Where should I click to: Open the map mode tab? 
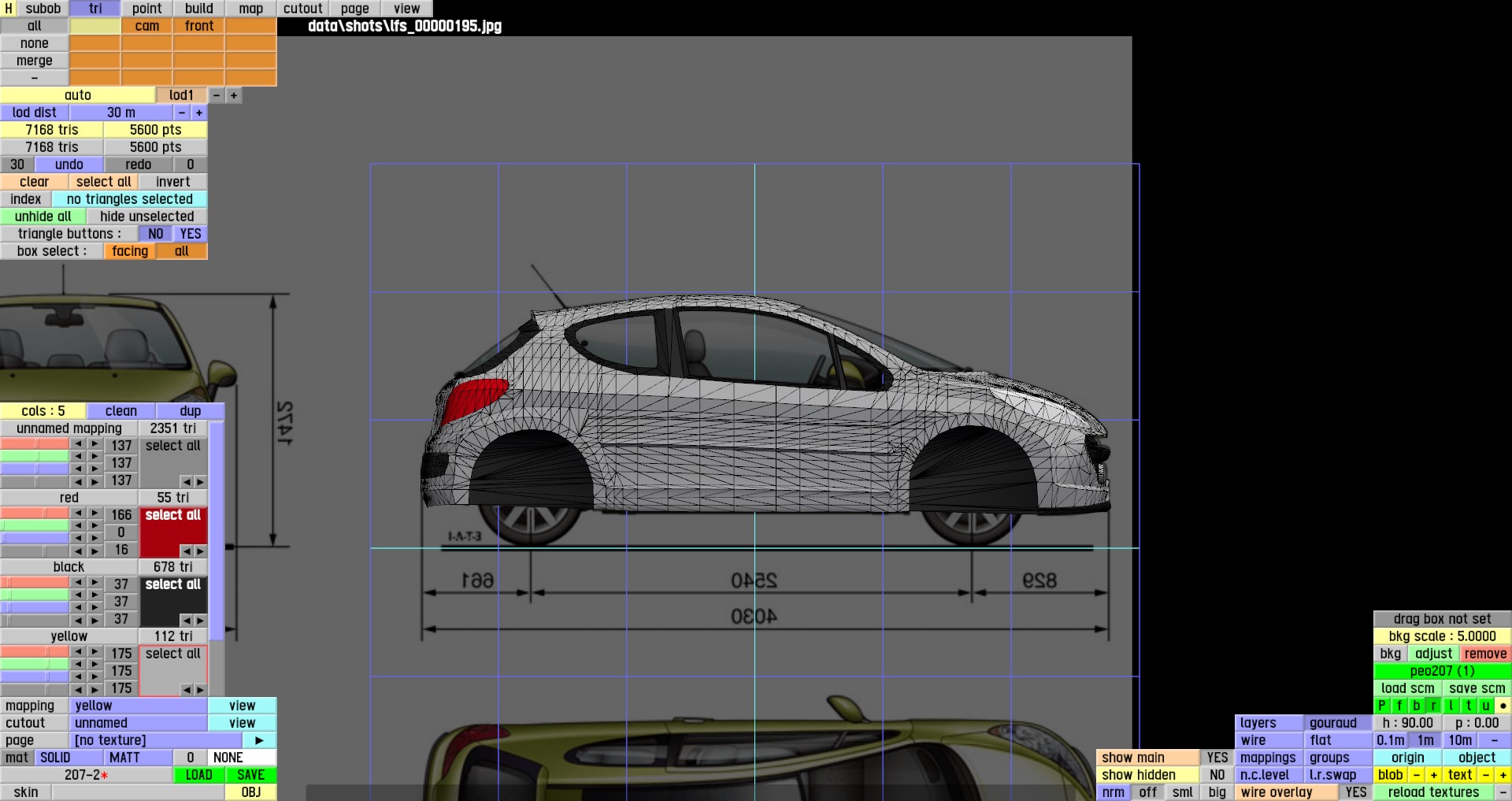(251, 9)
